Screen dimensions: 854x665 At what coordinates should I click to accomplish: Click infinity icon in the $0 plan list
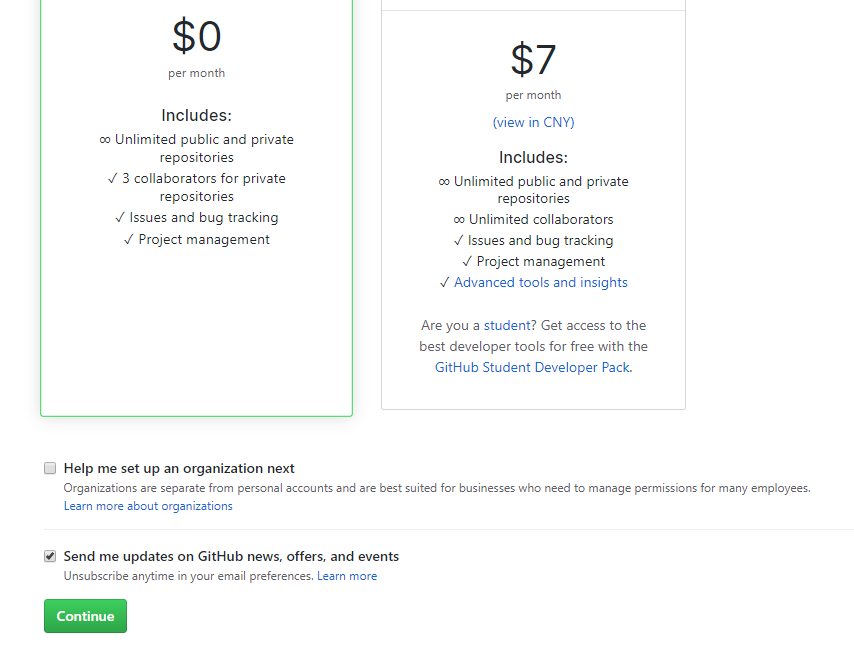105,140
